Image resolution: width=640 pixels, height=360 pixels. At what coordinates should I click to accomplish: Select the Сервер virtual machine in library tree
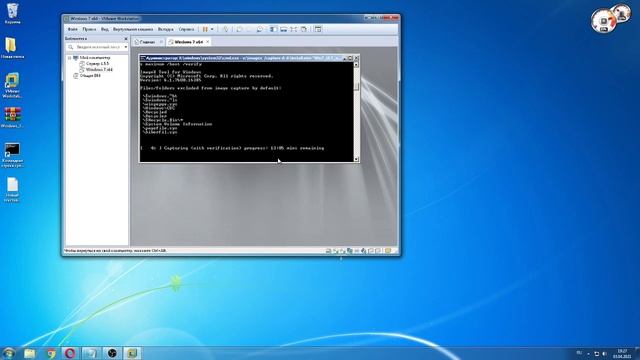point(97,64)
